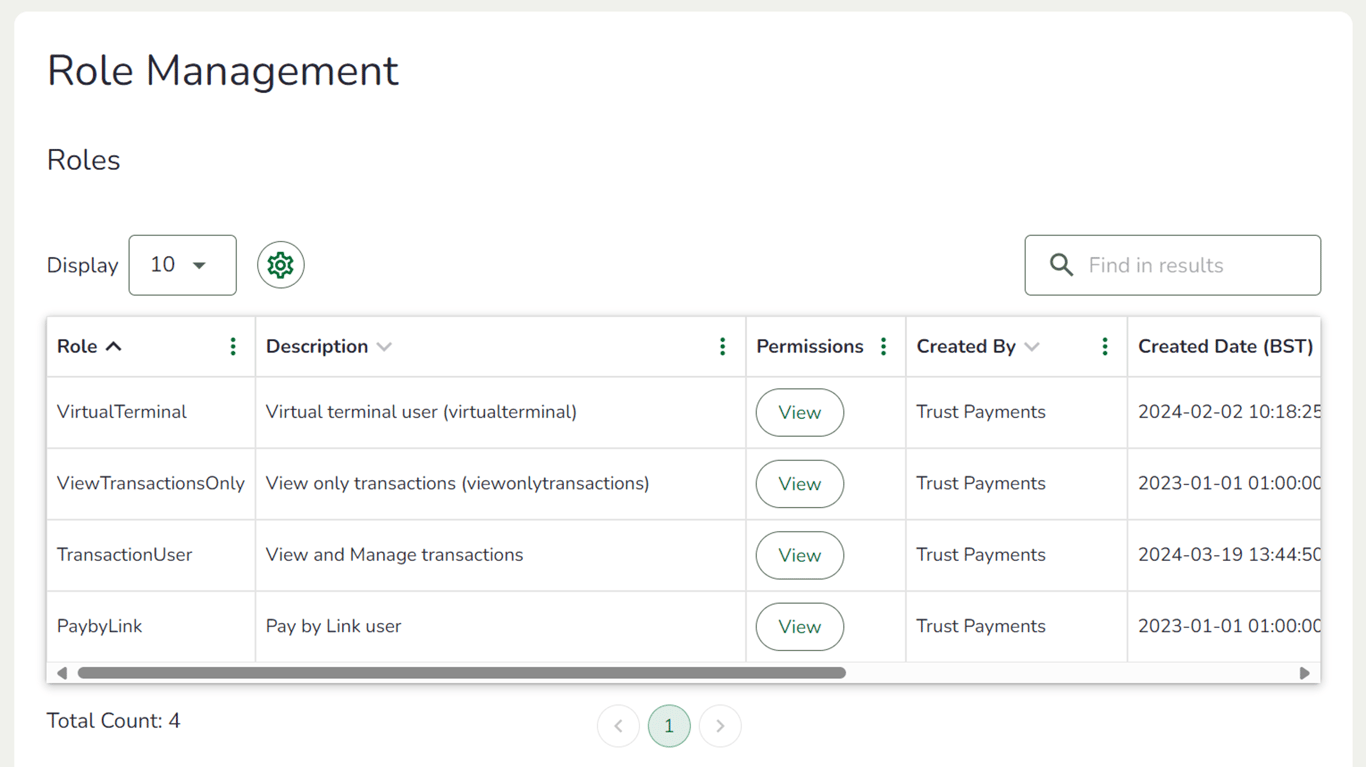
Task: Go to the next page
Action: 720,726
